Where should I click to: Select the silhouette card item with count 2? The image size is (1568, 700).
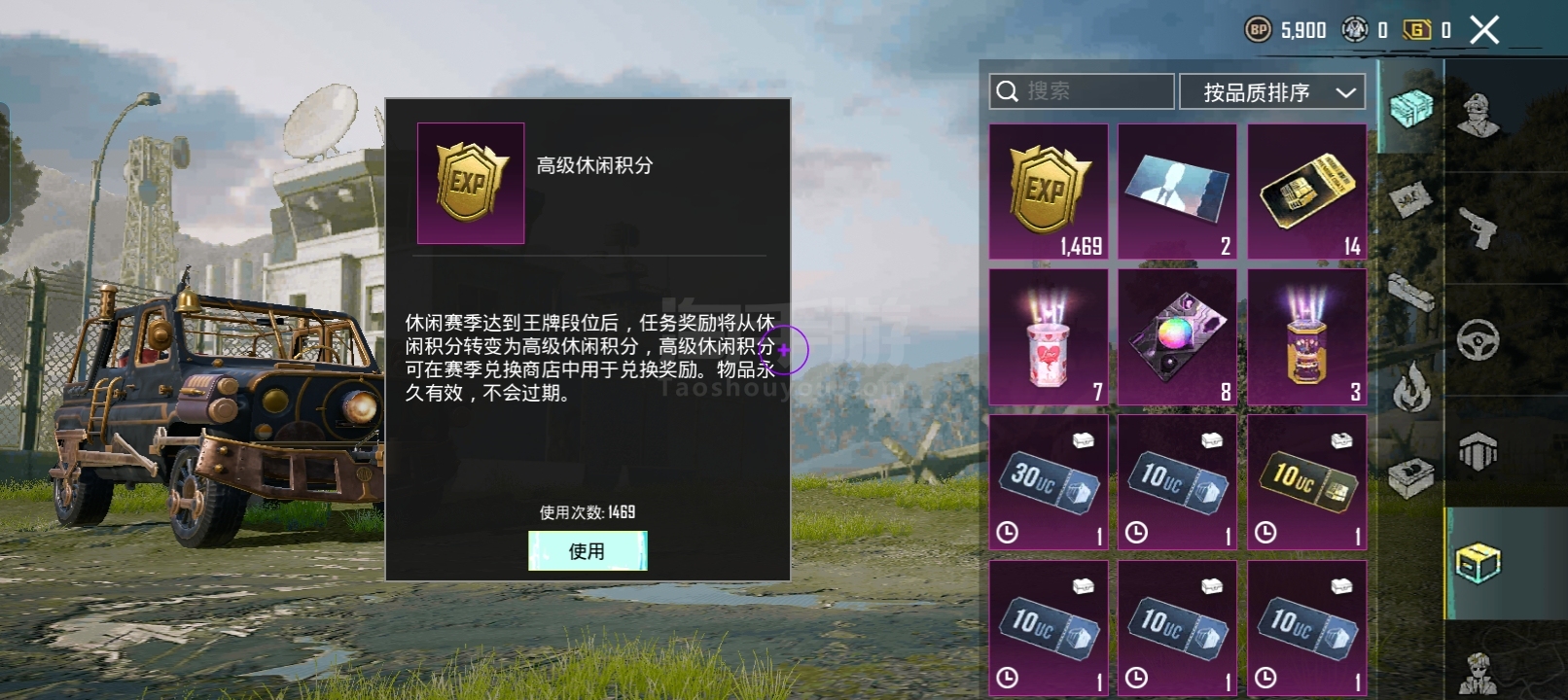tap(1177, 192)
